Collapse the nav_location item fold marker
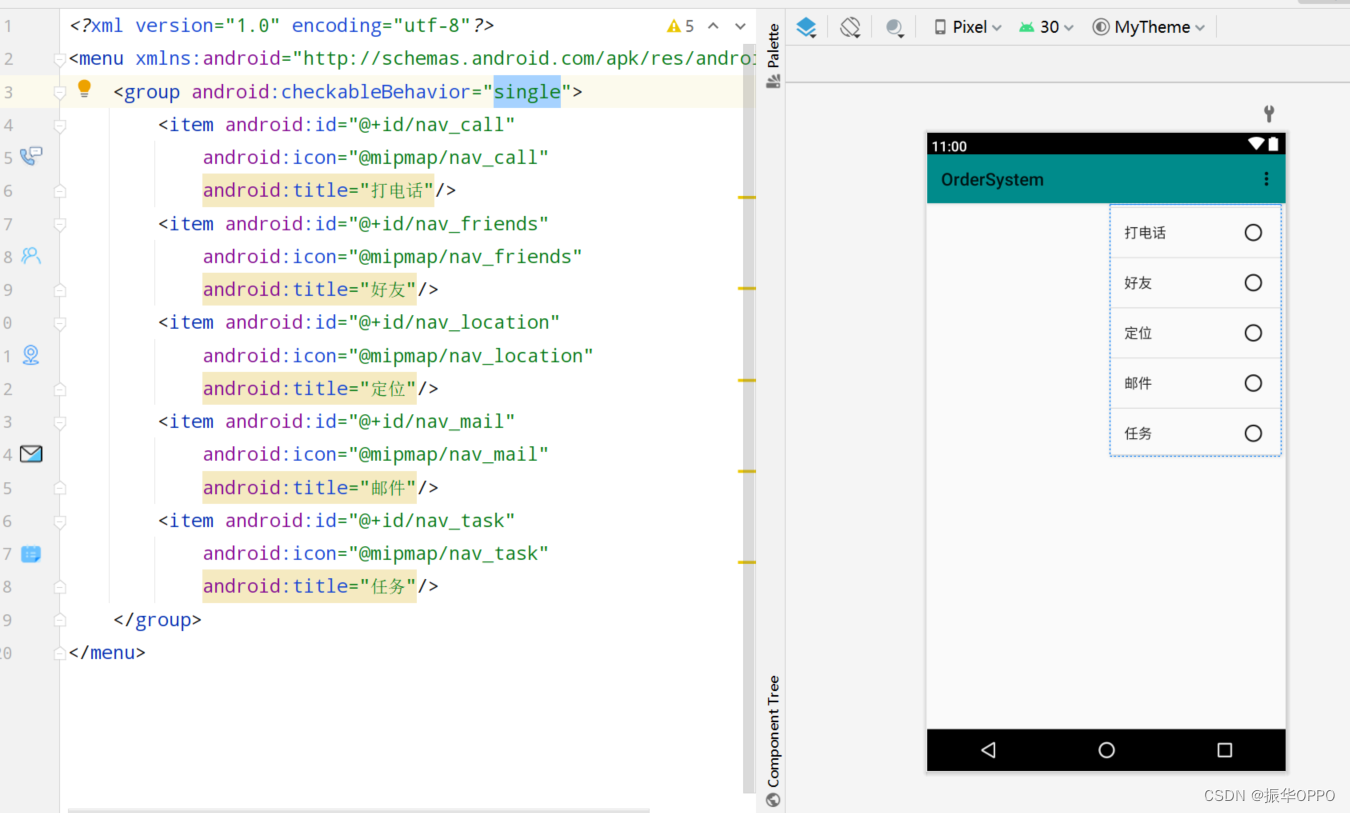The width and height of the screenshot is (1350, 813). (60, 324)
